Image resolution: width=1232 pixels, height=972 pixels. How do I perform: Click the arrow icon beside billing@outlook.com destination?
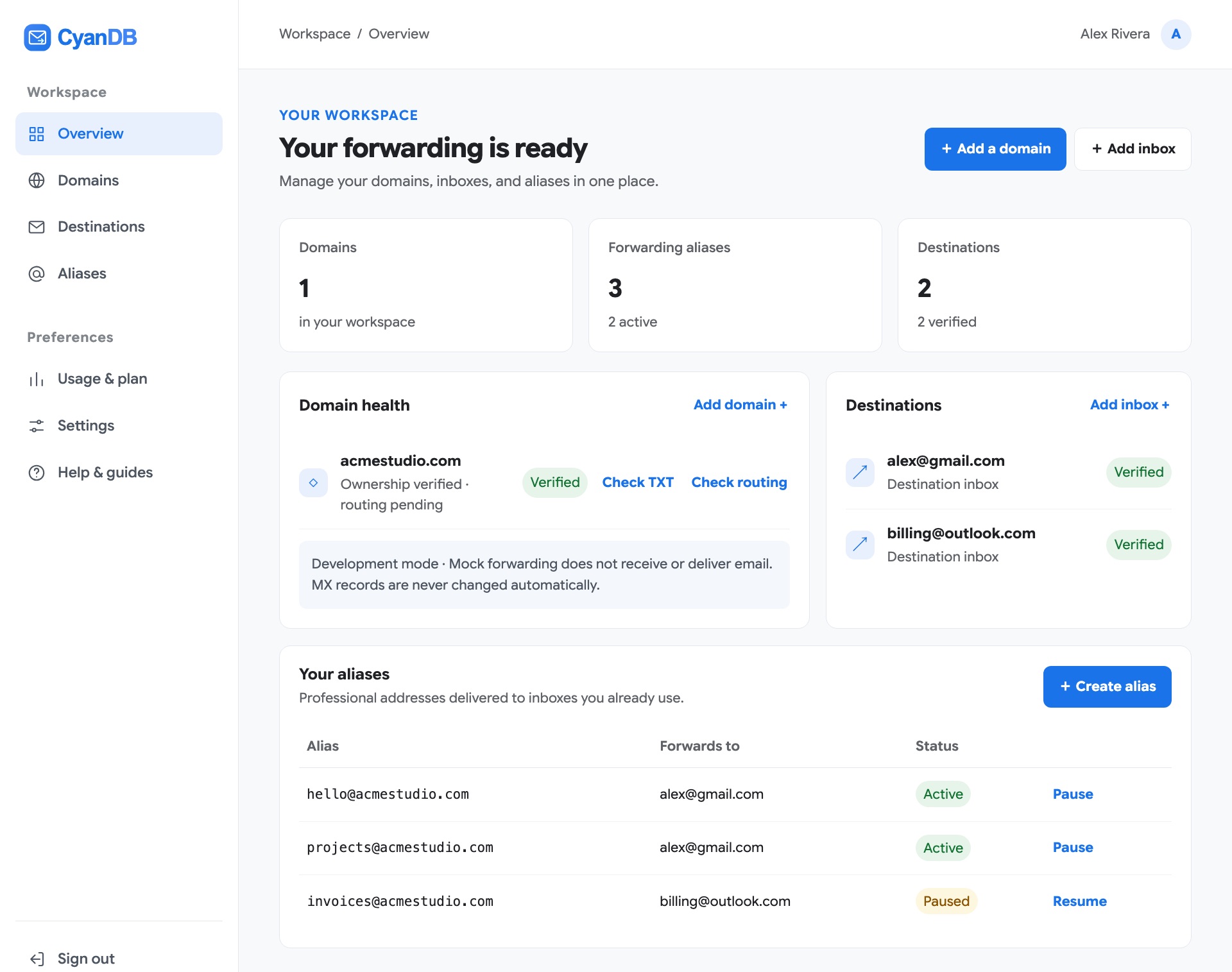pyautogui.click(x=860, y=545)
